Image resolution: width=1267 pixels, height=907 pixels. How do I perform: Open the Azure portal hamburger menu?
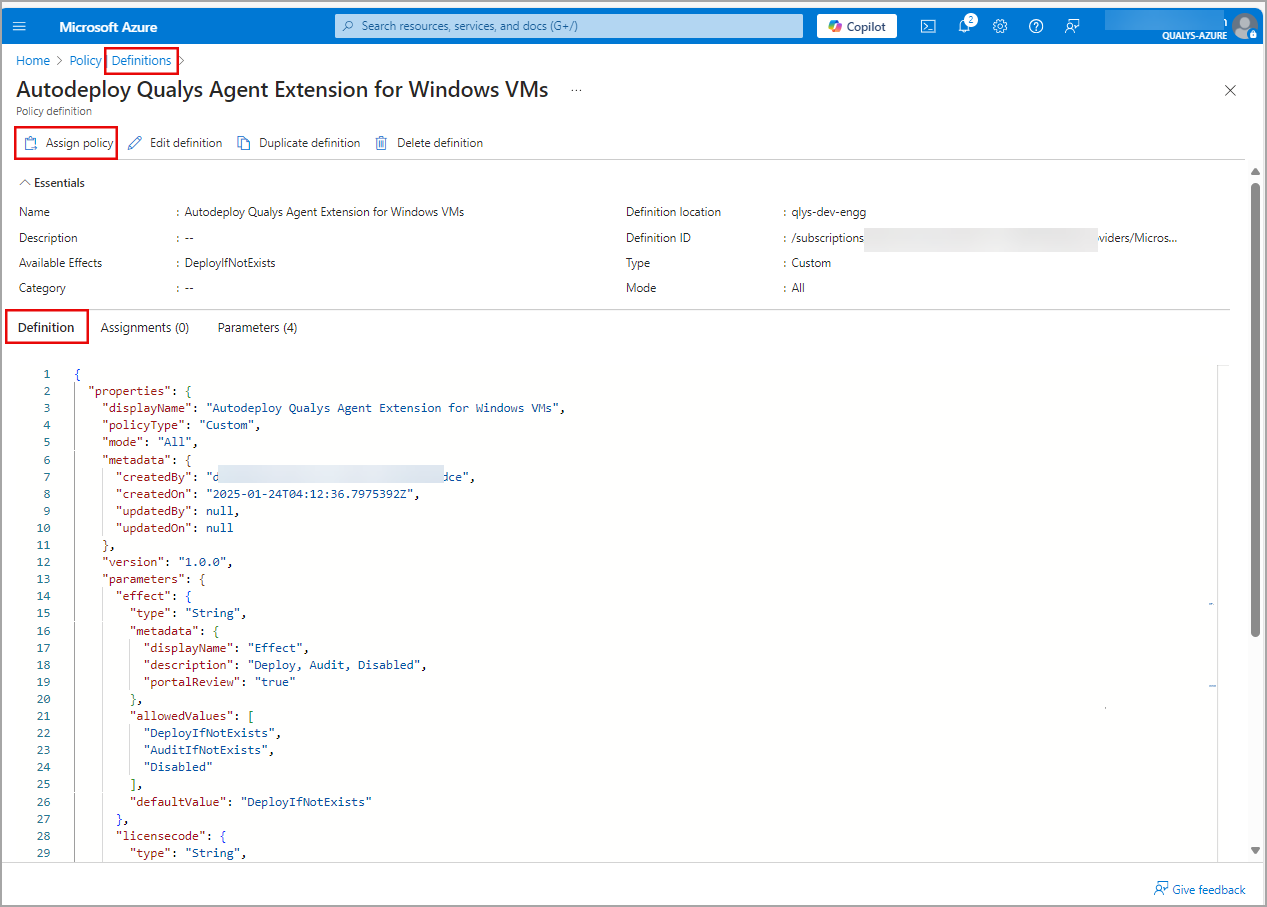[x=19, y=26]
